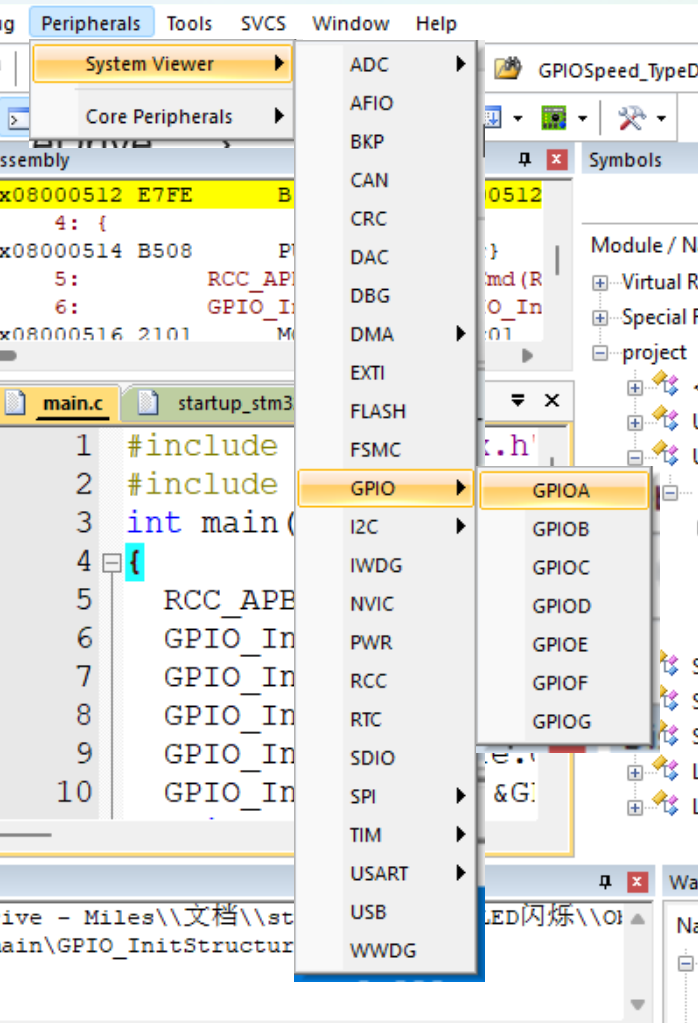The width and height of the screenshot is (698, 1023).
Task: Select GPIOA from the GPIO submenu
Action: [x=562, y=490]
